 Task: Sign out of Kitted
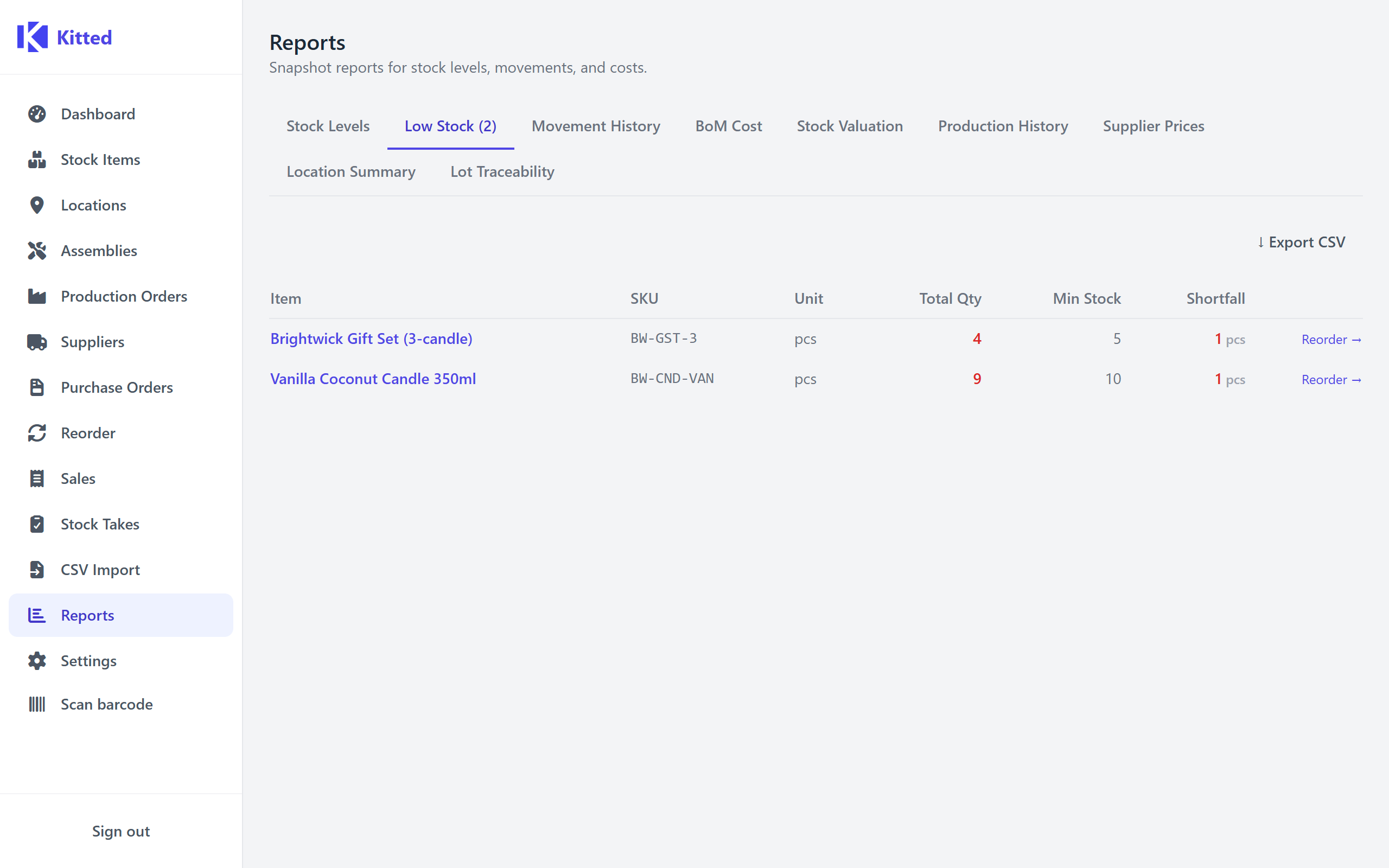tap(121, 831)
